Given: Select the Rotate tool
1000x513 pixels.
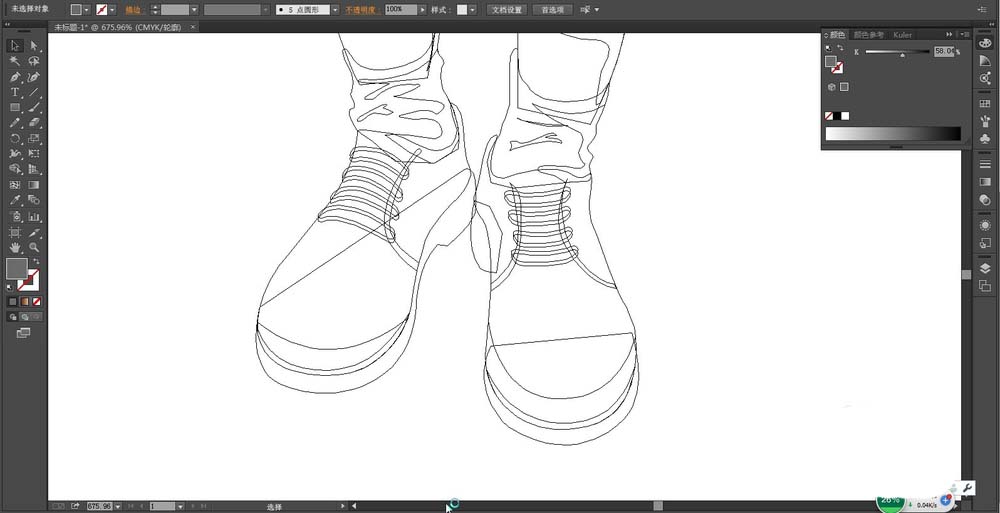Looking at the screenshot, I should 15,138.
